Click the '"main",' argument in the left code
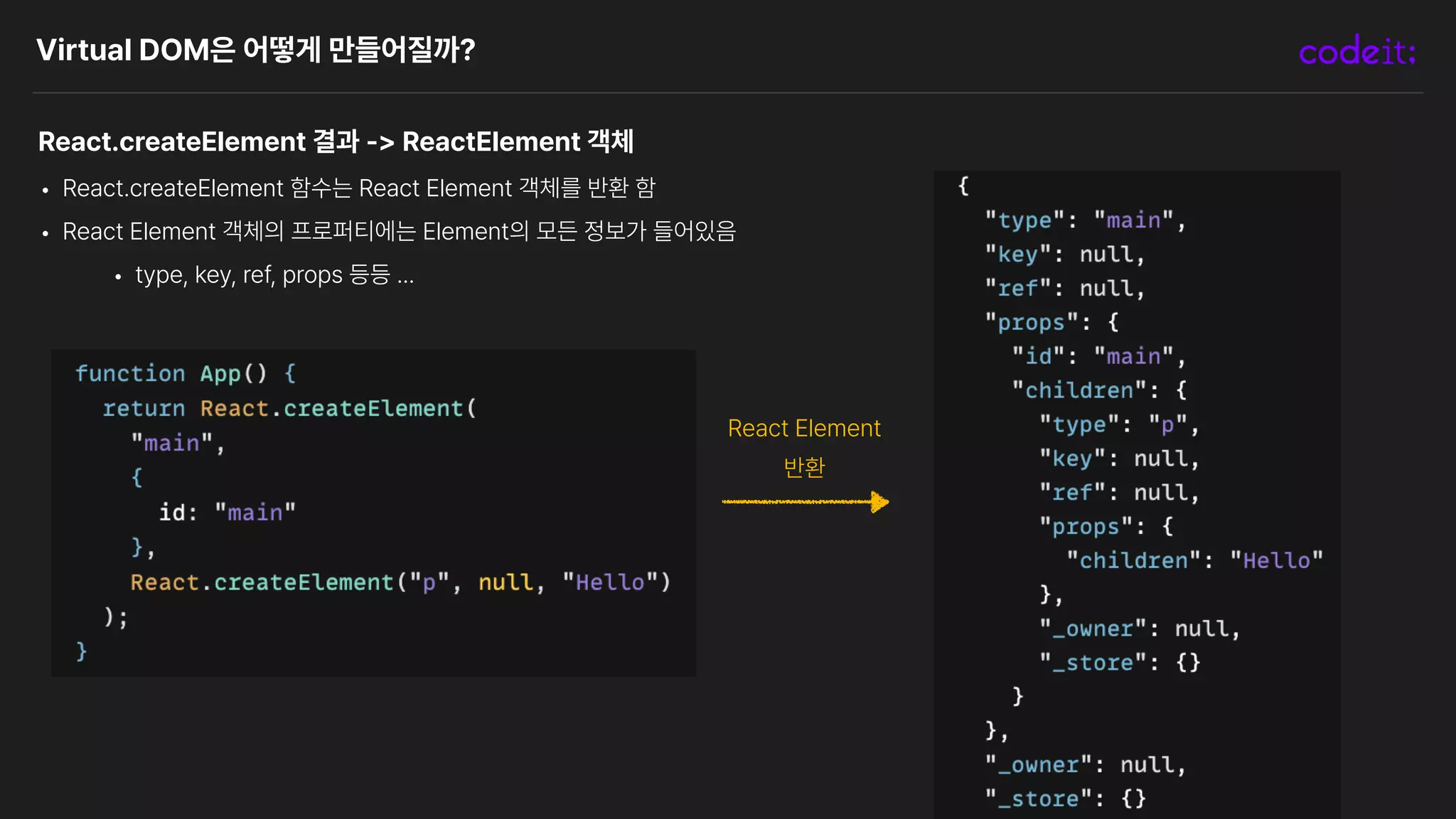This screenshot has height=819, width=1456. pyautogui.click(x=178, y=443)
